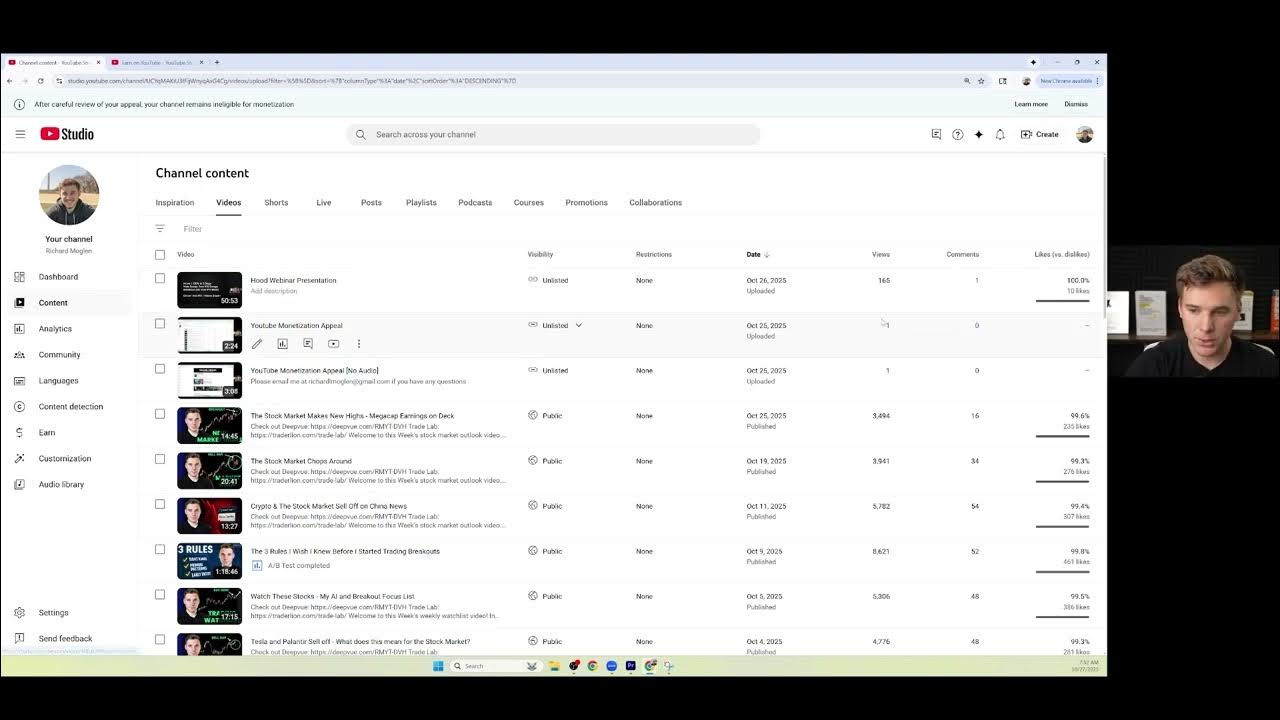The width and height of the screenshot is (1280, 720).
Task: Open the Promotions tab
Action: click(x=586, y=203)
